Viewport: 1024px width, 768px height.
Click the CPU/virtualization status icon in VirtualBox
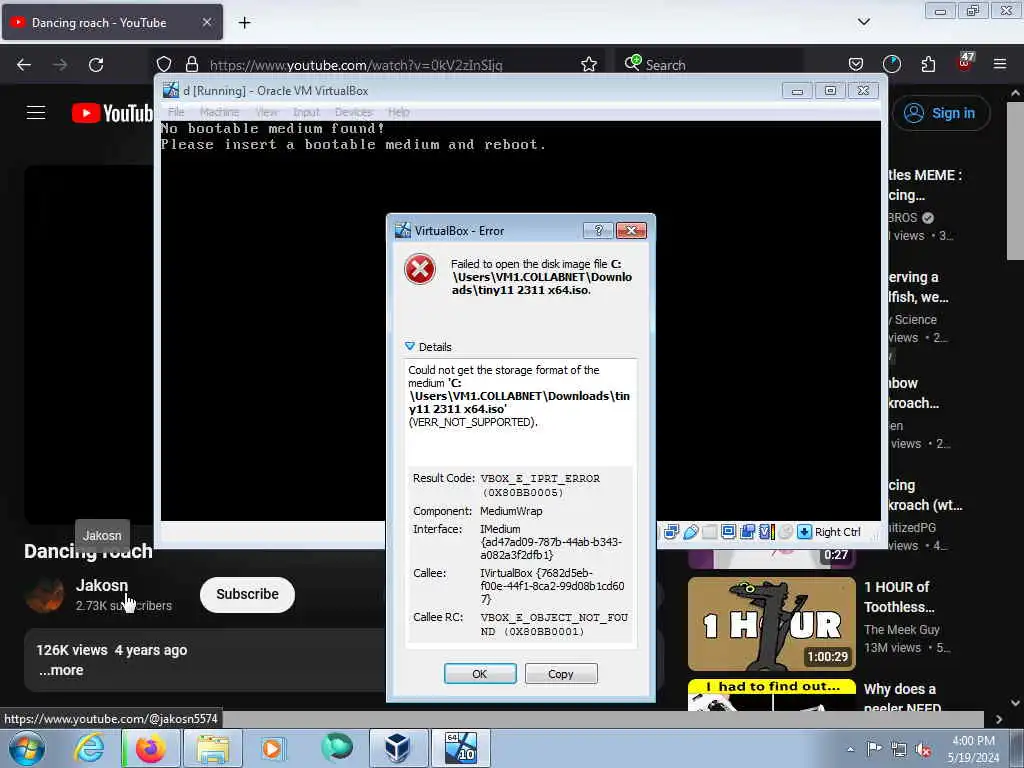[766, 532]
